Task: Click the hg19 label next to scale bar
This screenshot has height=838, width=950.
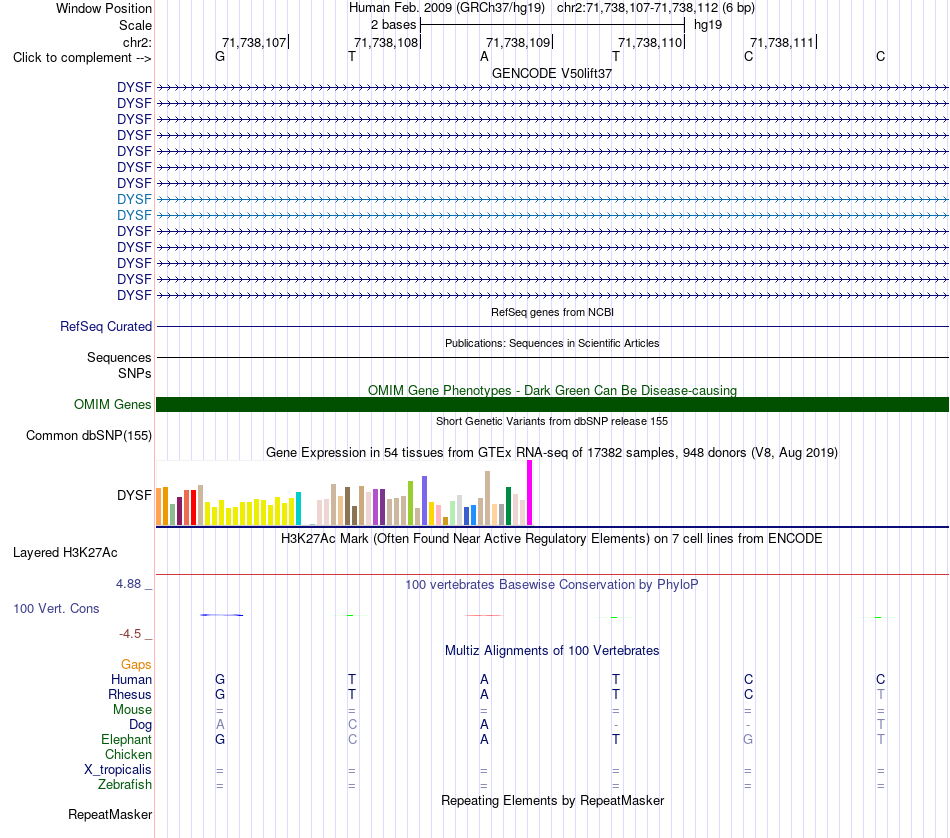Action: [708, 25]
